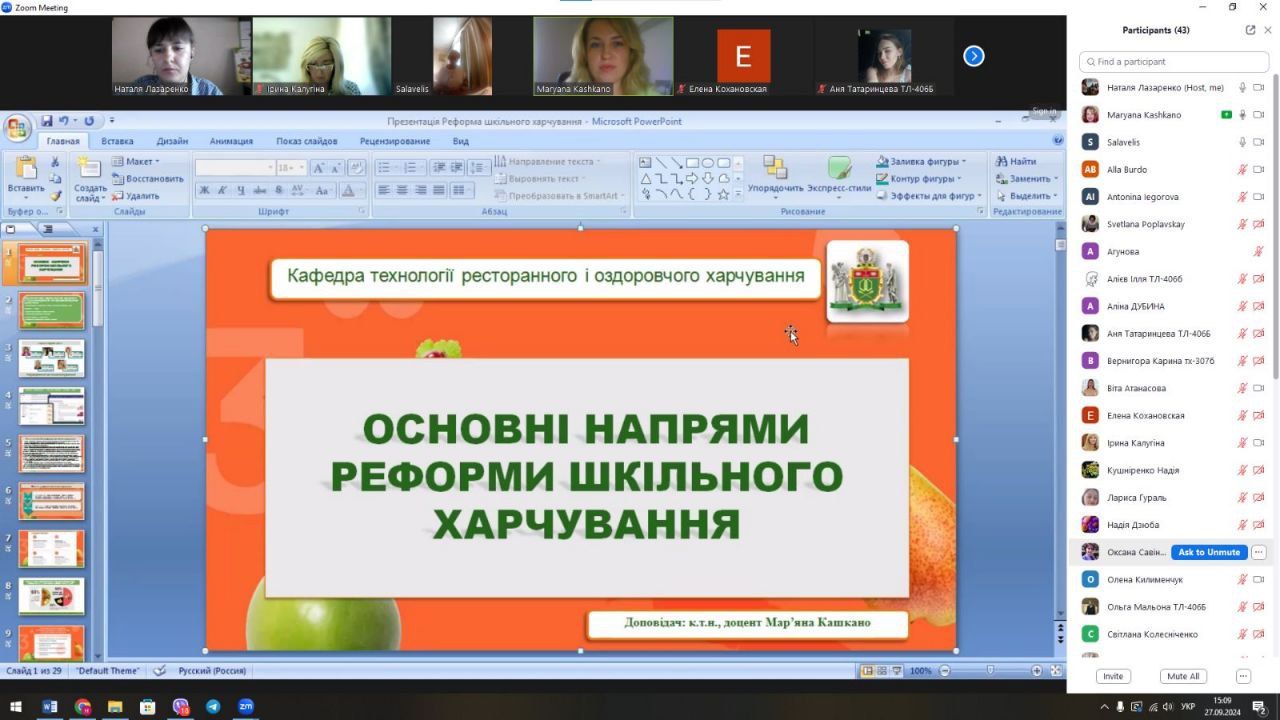This screenshot has width=1280, height=720.
Task: Click the Найти (Find) binoculars button
Action: pyautogui.click(x=1015, y=161)
